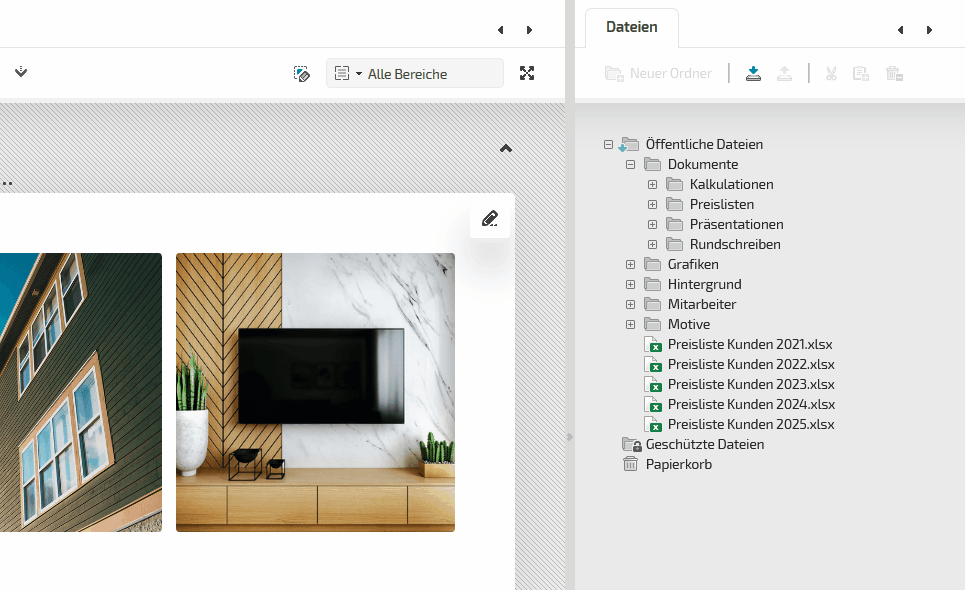Click the scissors cut icon

click(x=831, y=73)
